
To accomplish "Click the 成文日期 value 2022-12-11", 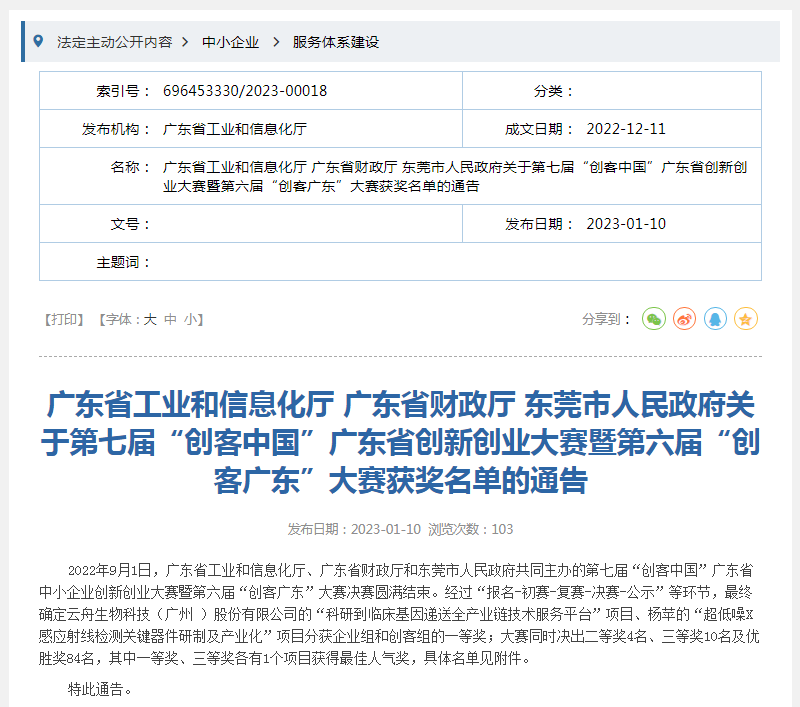I will 626,129.
